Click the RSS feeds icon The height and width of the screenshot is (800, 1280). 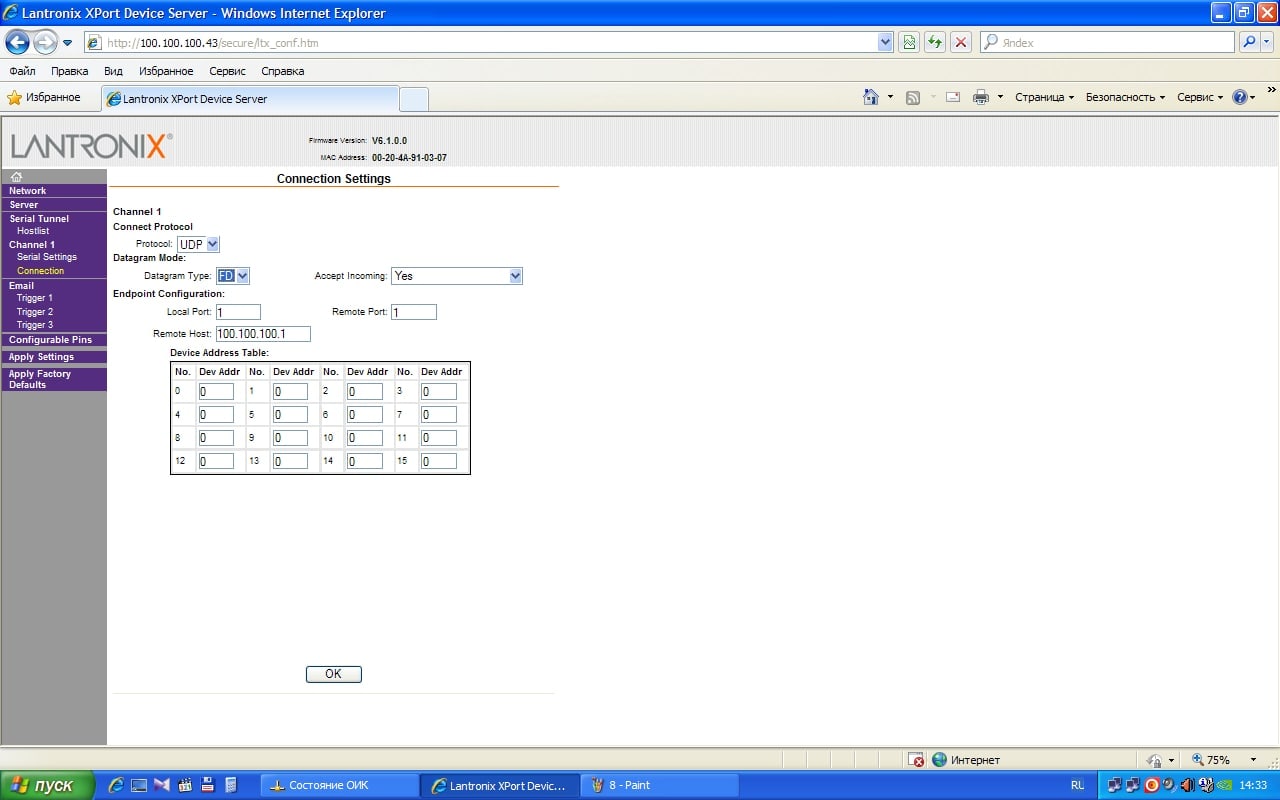[913, 97]
